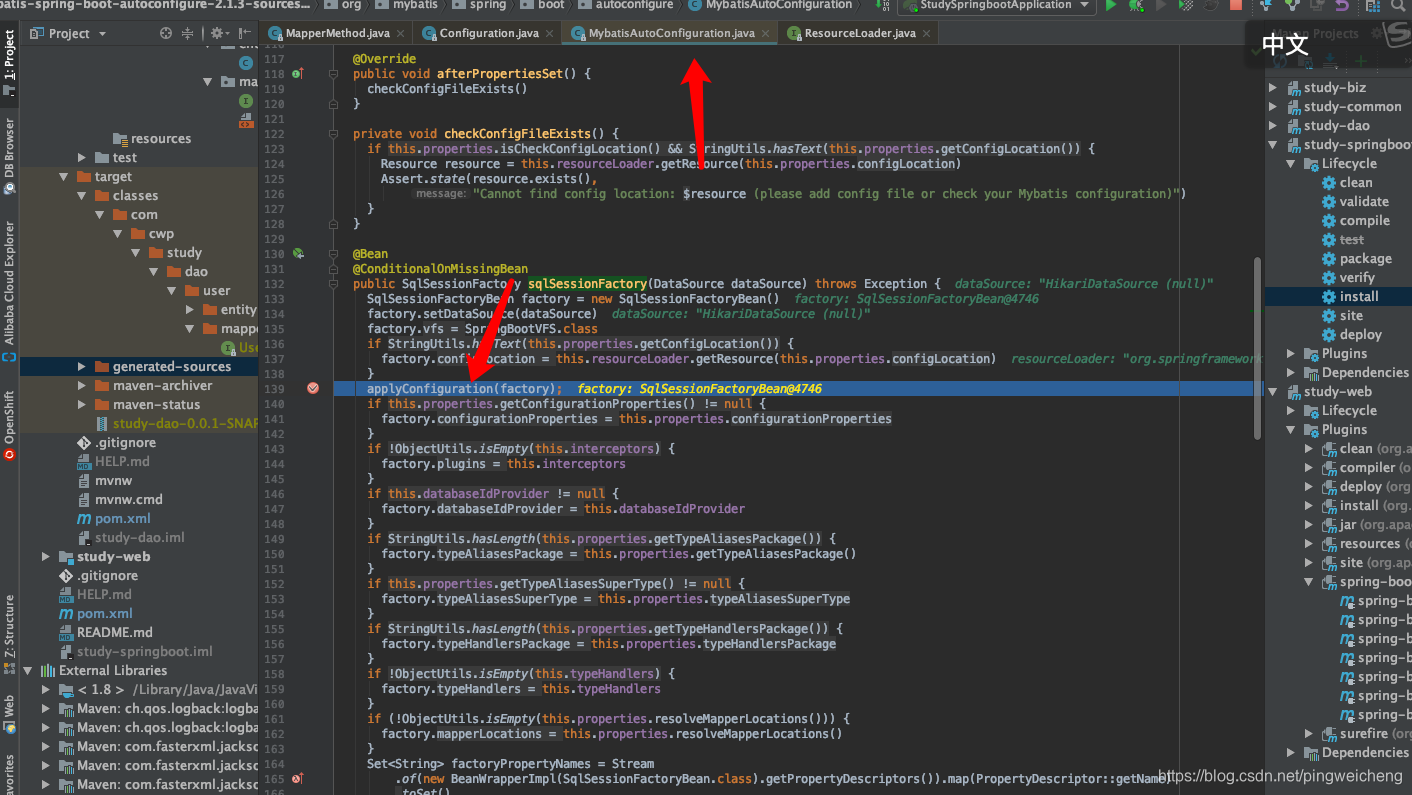Viewport: 1412px width, 795px height.
Task: Expand the test folder
Action: point(82,158)
